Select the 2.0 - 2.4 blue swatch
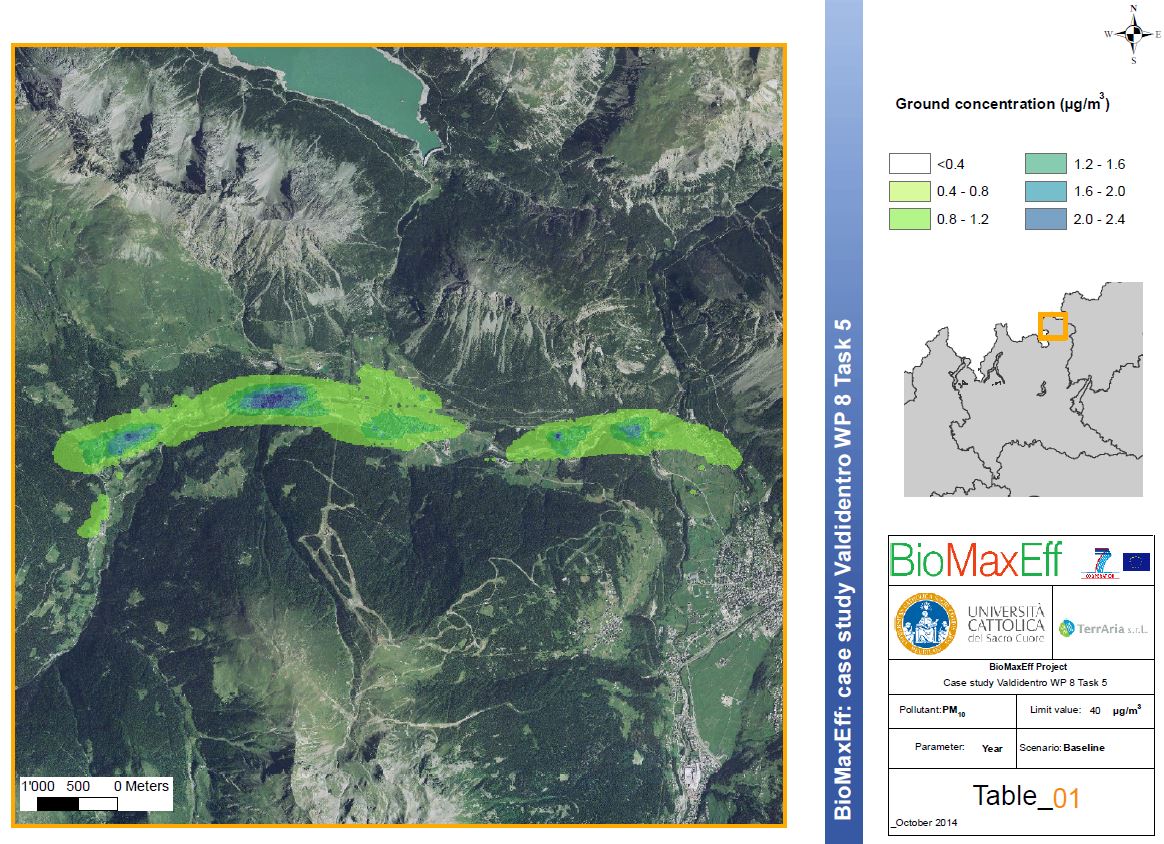The height and width of the screenshot is (844, 1164). [x=1044, y=219]
